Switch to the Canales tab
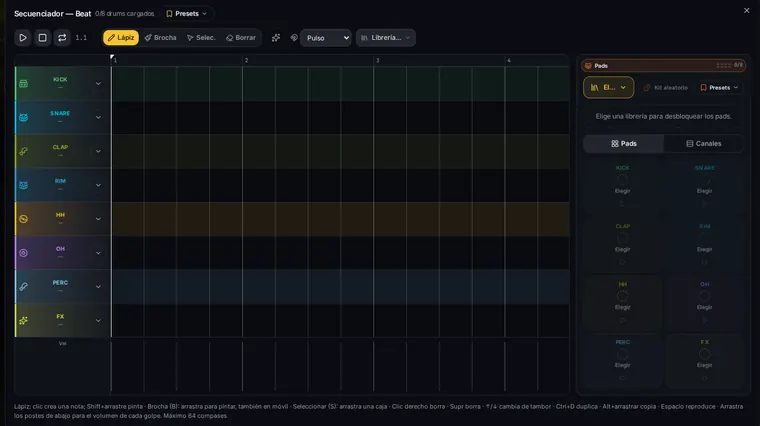This screenshot has height=426, width=760. tap(704, 143)
